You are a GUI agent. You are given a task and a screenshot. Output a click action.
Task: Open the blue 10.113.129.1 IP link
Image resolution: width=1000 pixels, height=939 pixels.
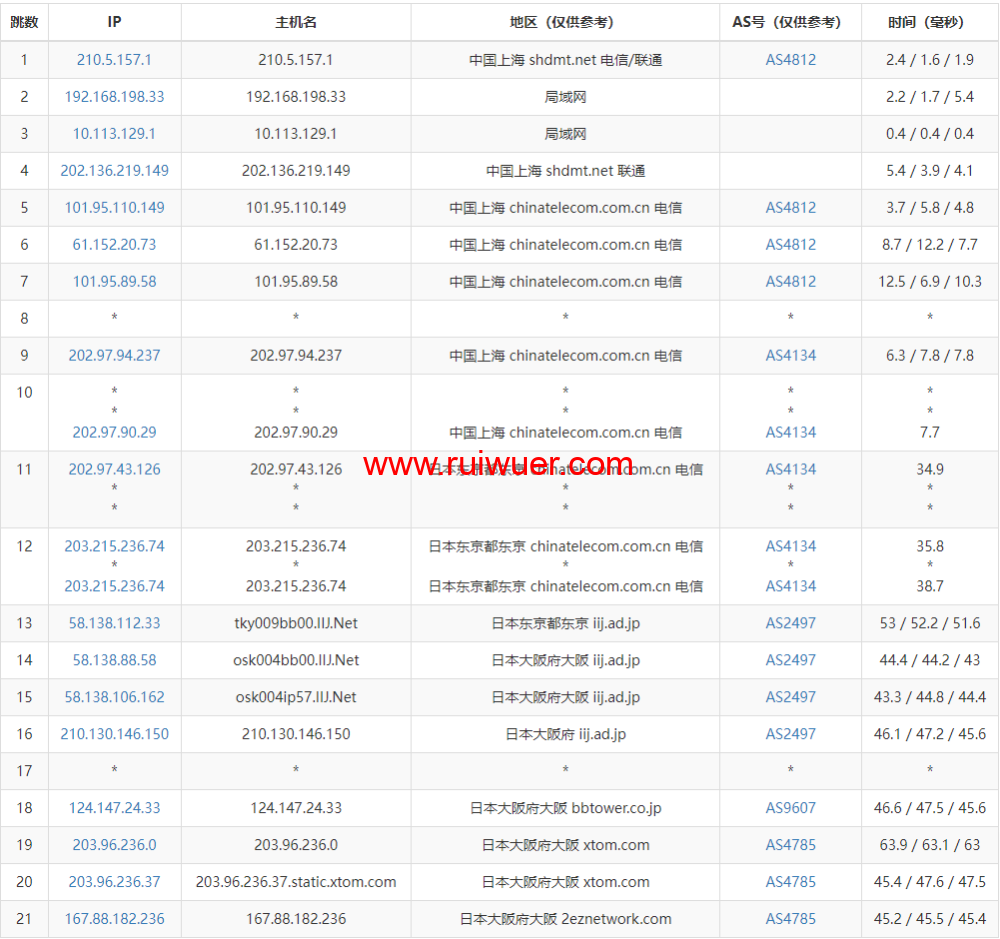pos(114,134)
